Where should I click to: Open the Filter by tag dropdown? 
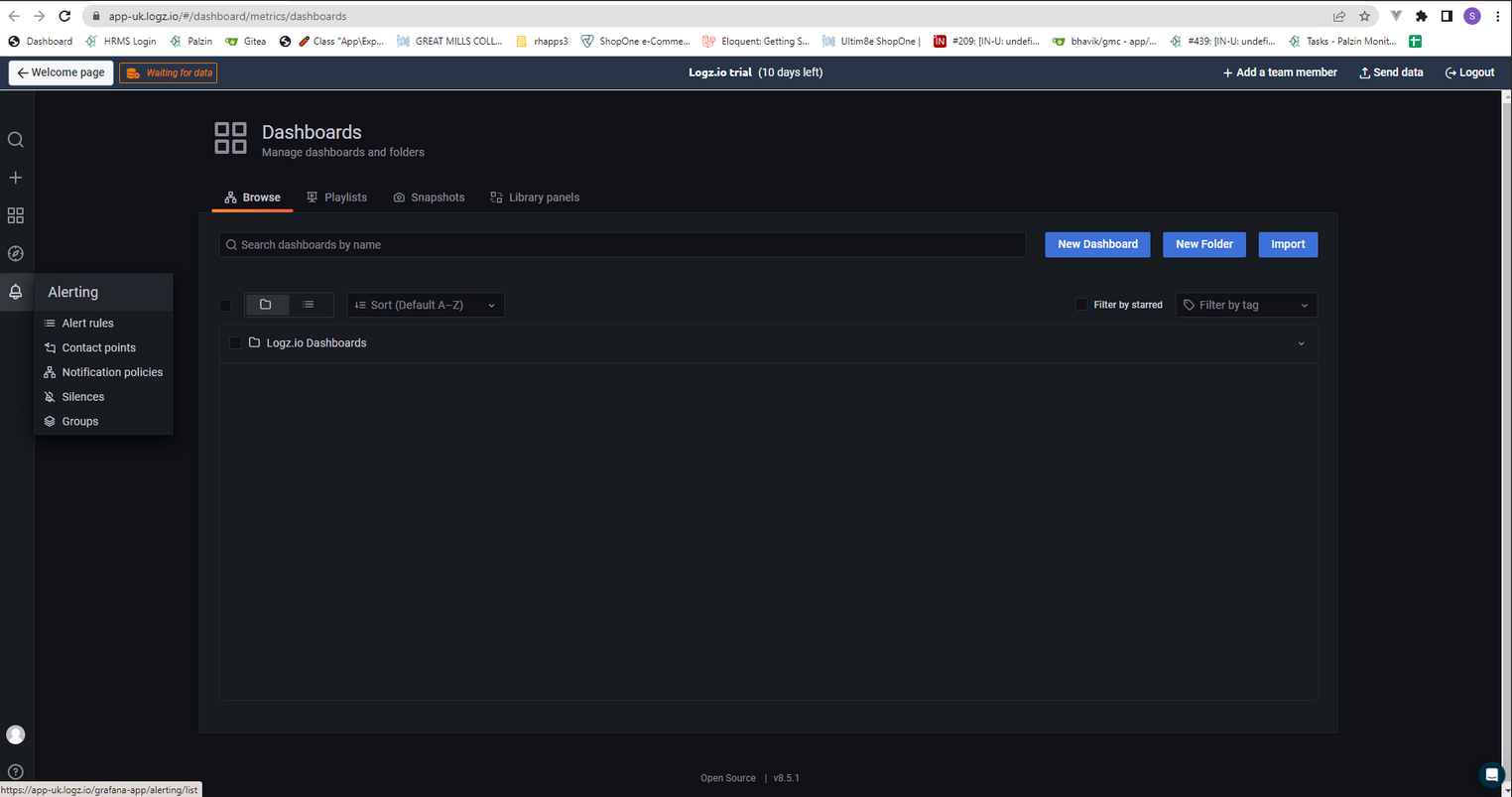1246,305
